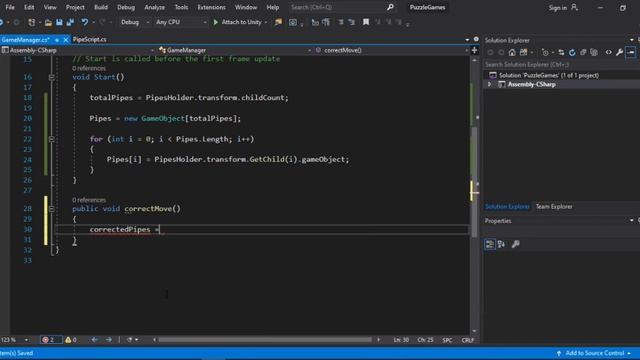The width and height of the screenshot is (640, 360).
Task: Click the Sign in account icon
Action: coord(574,7)
